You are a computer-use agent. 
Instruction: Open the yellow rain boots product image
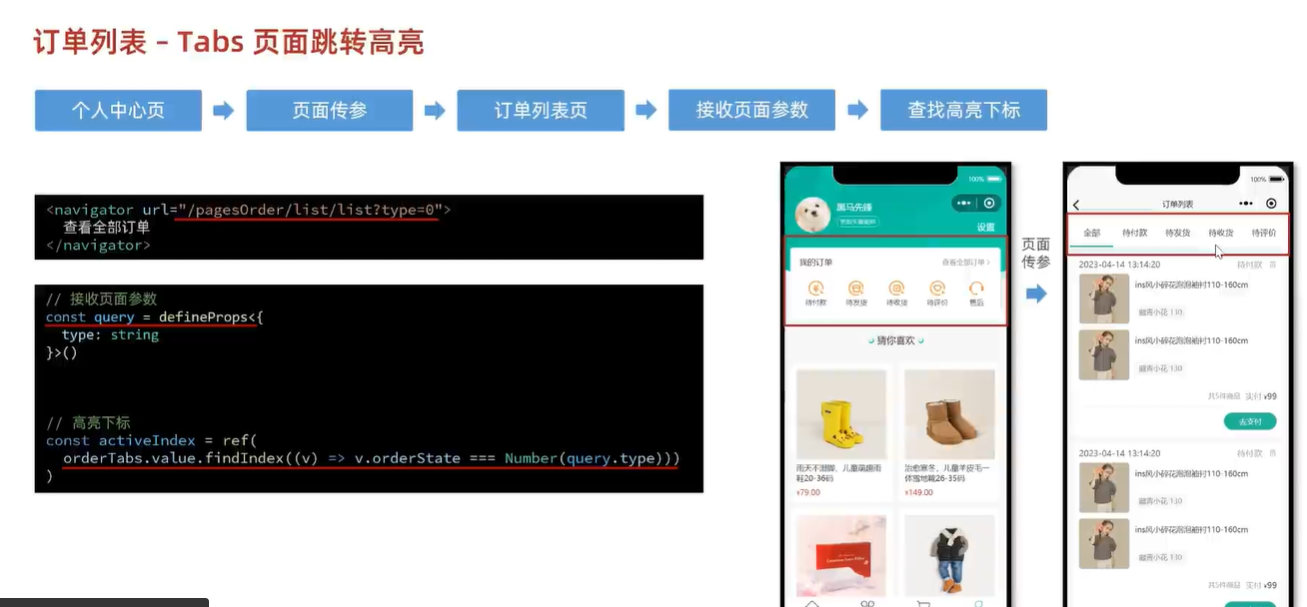click(x=841, y=414)
